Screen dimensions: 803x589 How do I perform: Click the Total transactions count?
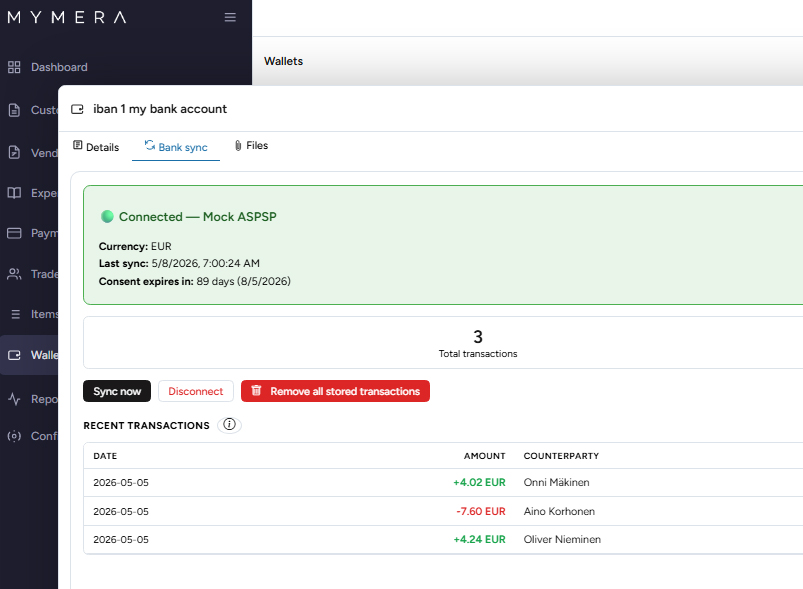click(x=478, y=336)
